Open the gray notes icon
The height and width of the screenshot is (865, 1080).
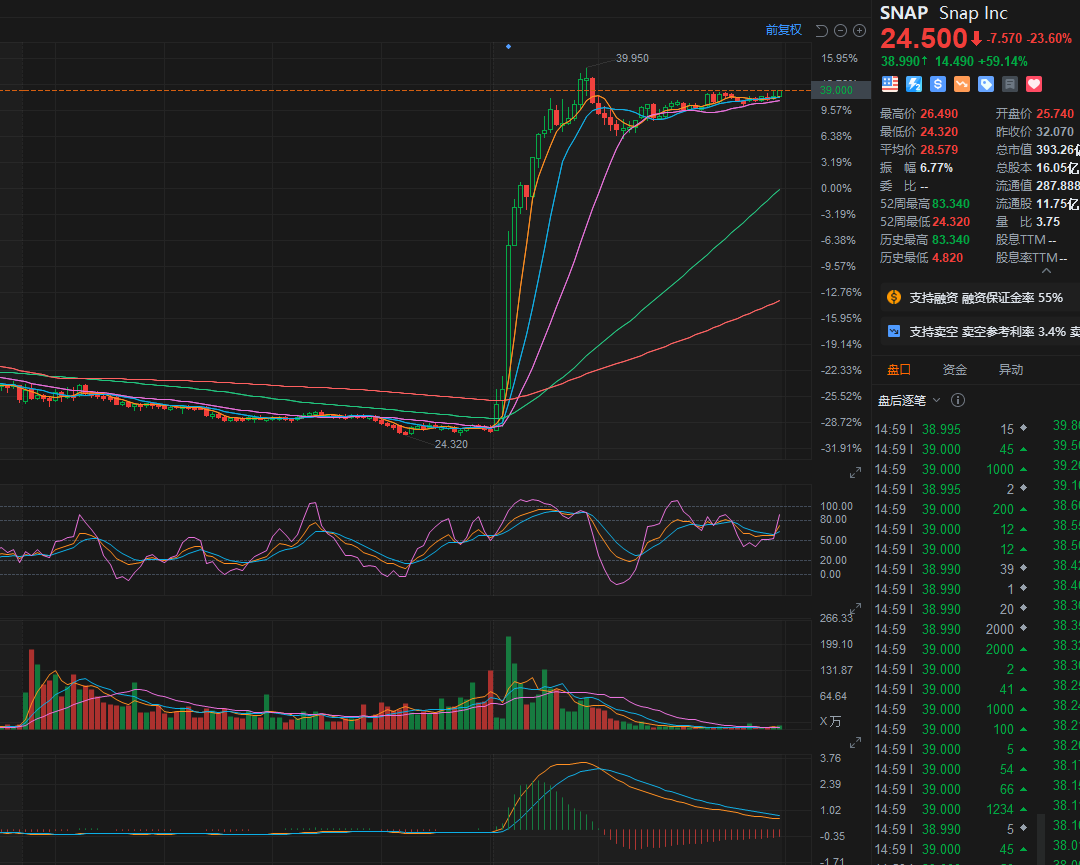1010,85
